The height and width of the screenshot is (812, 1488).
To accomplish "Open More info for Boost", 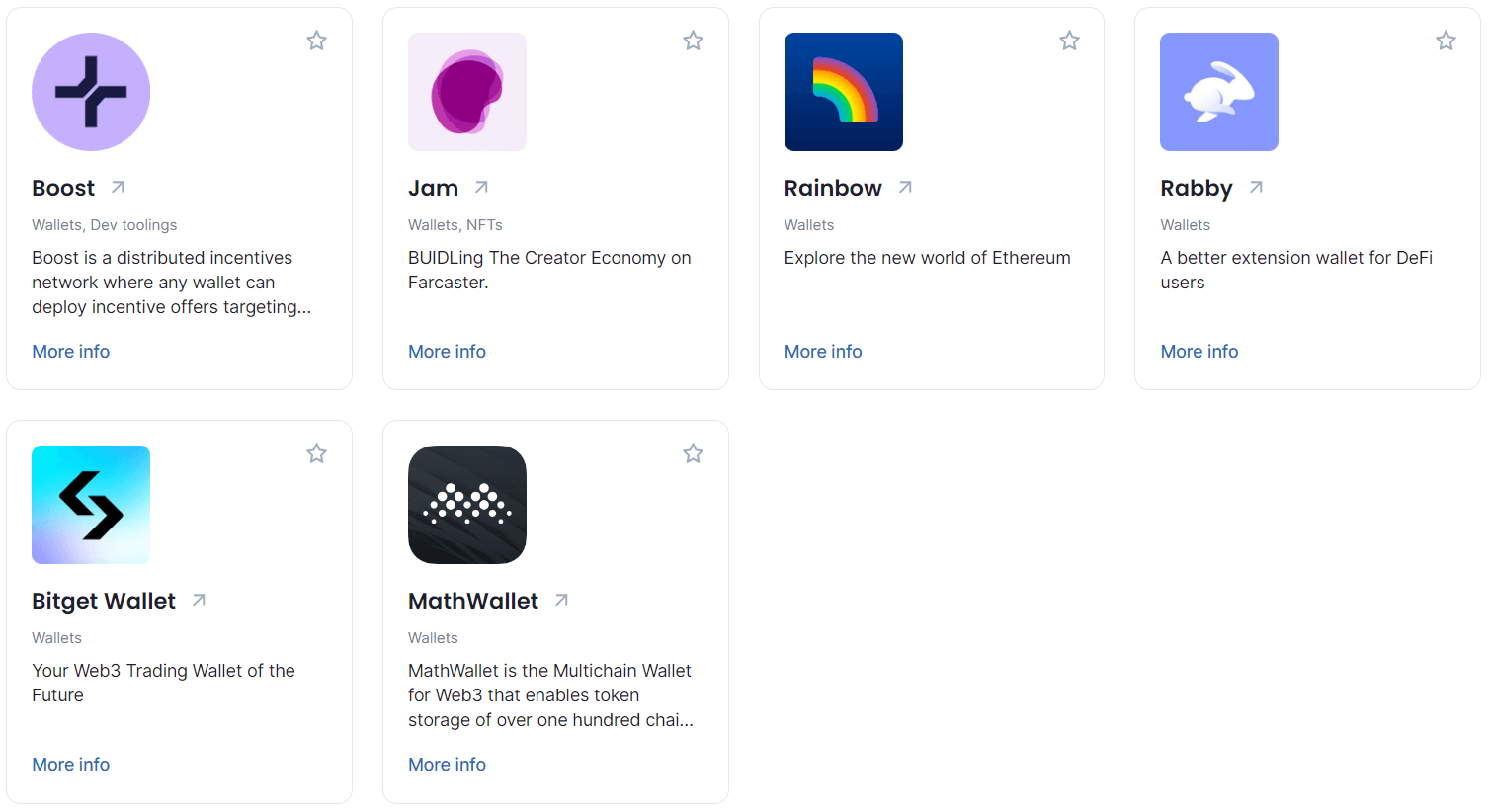I will 71,352.
